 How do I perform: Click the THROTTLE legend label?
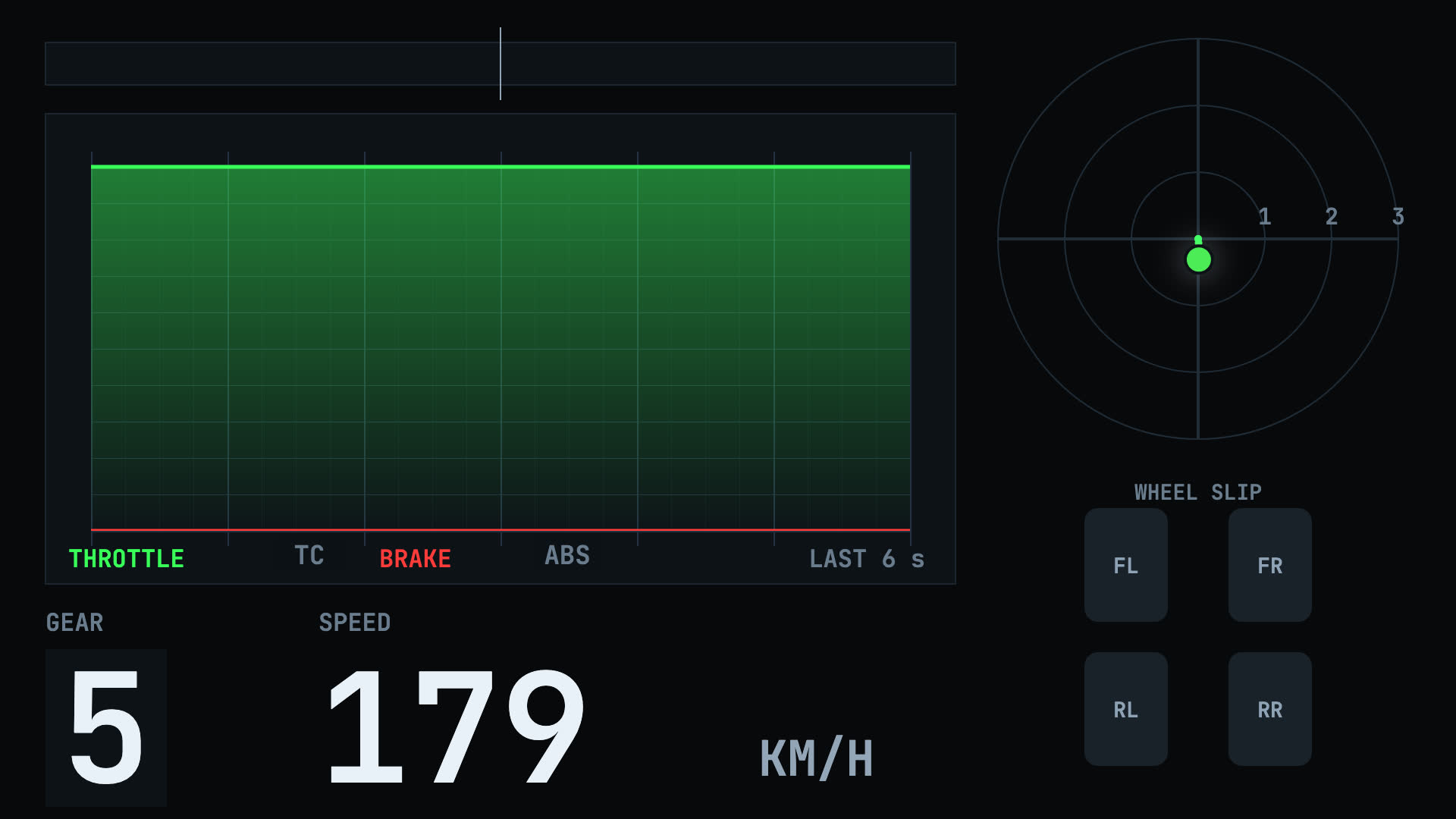[127, 559]
